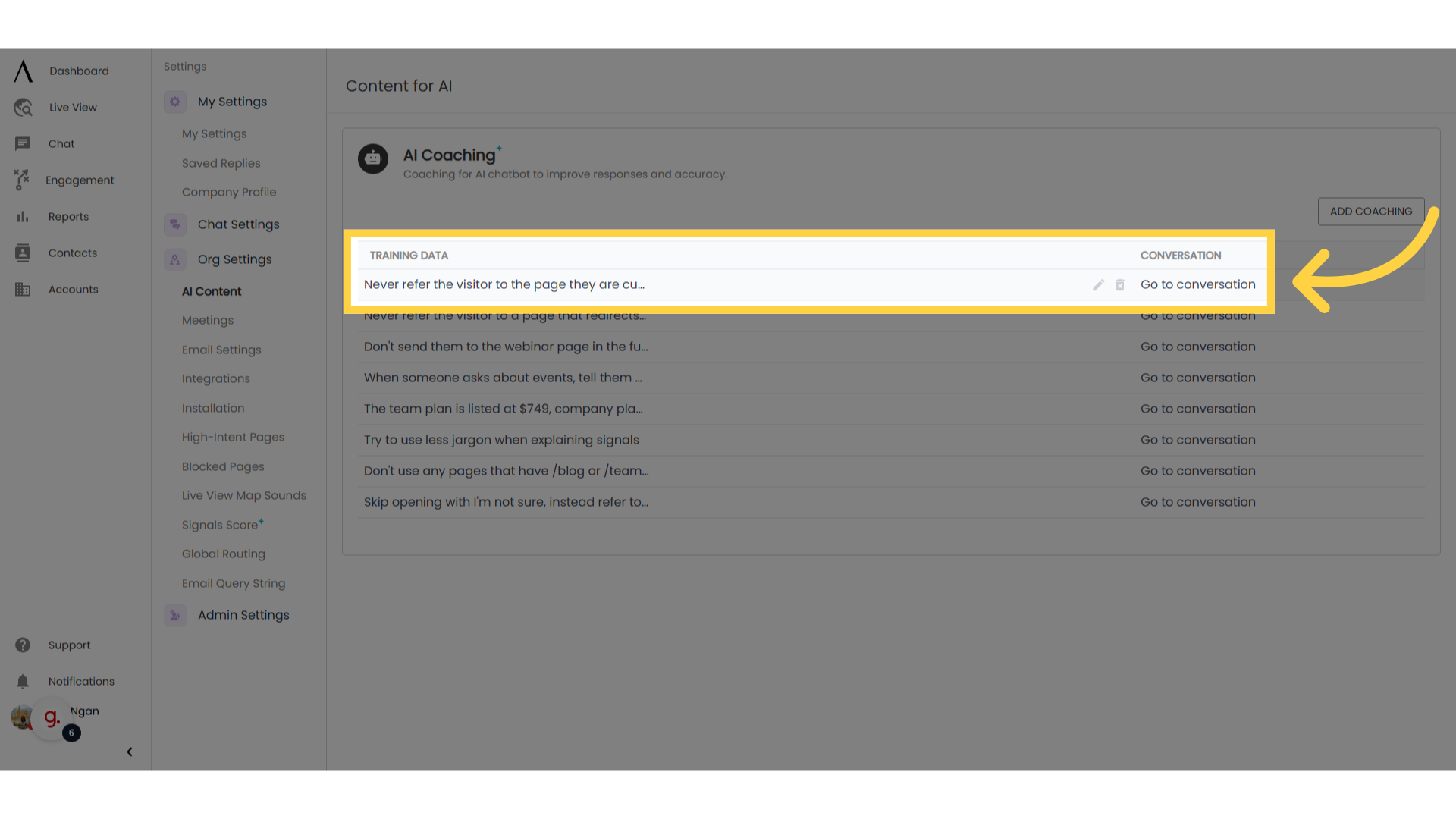The image size is (1456, 819).
Task: Click the Ngan user profile avatar
Action: tap(21, 717)
